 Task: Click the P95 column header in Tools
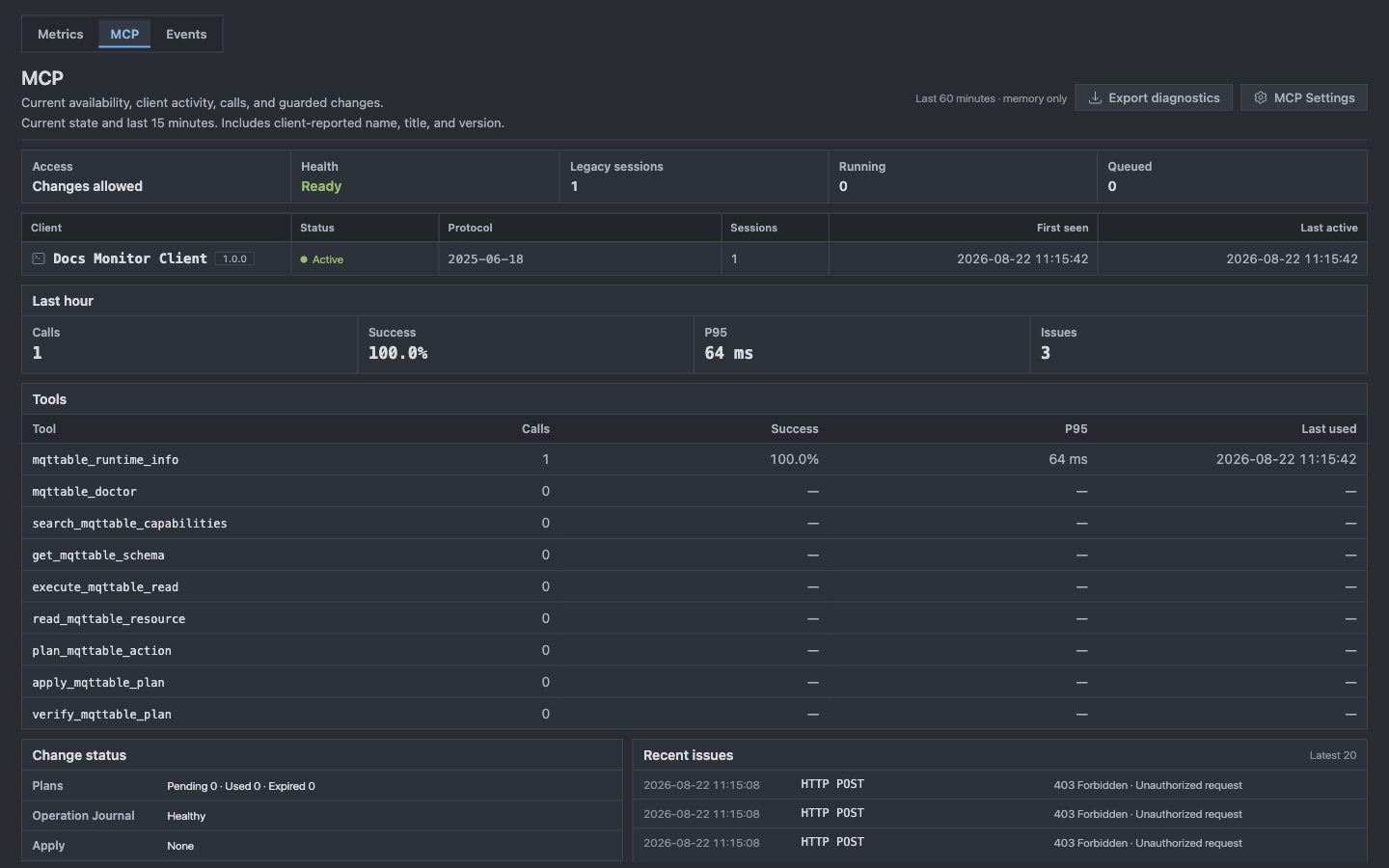1076,428
